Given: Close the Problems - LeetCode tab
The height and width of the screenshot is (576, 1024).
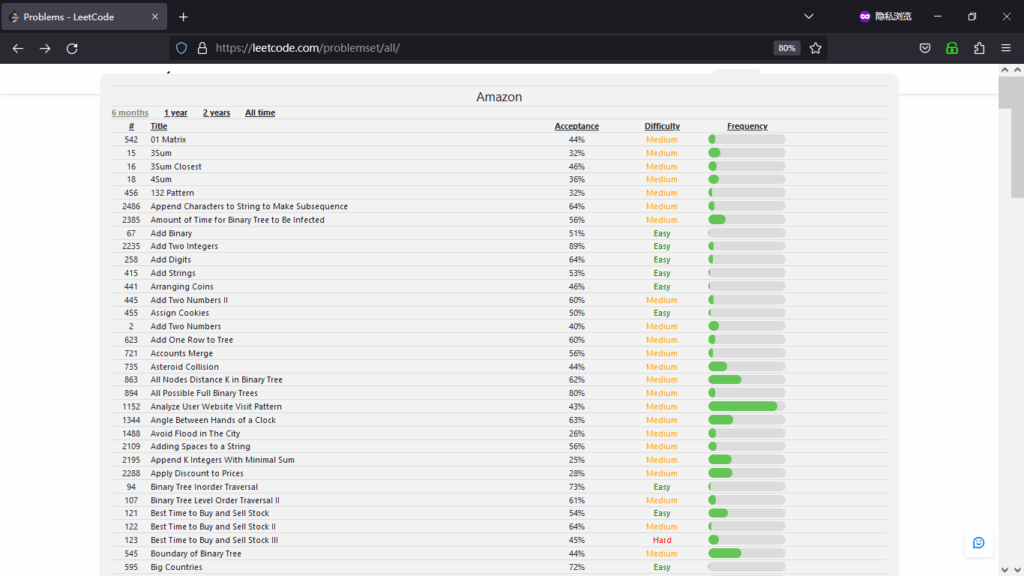Looking at the screenshot, I should click(x=155, y=17).
